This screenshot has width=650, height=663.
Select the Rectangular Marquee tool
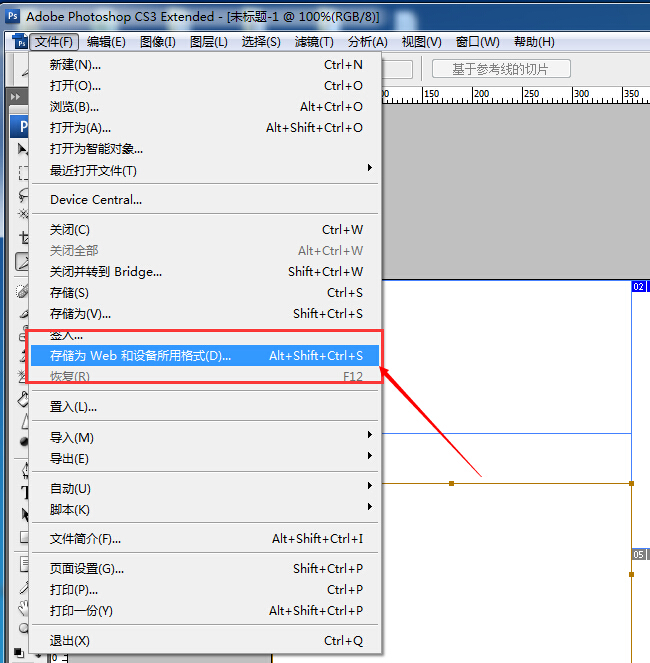point(23,173)
